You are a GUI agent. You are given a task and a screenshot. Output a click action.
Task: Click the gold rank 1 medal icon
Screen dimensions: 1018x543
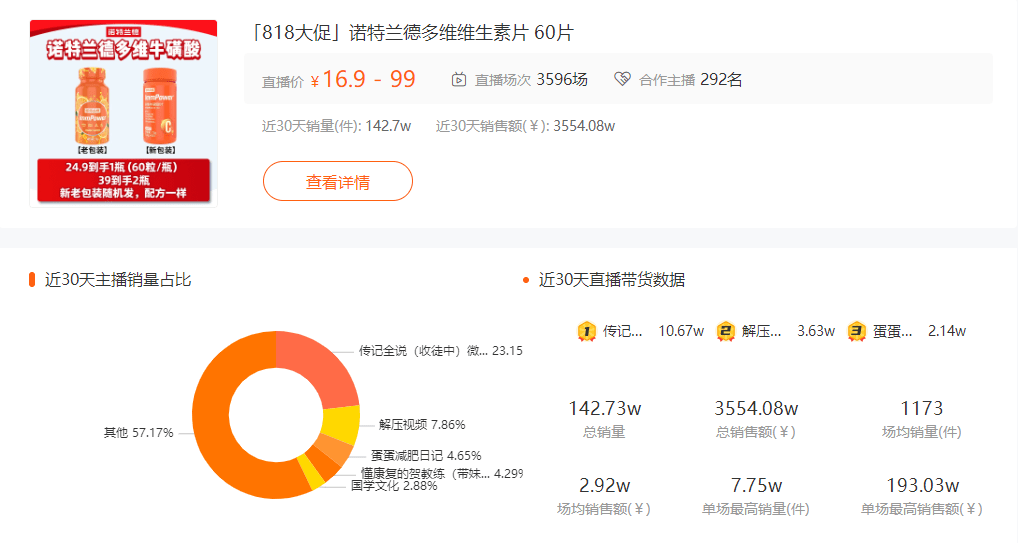pyautogui.click(x=587, y=331)
